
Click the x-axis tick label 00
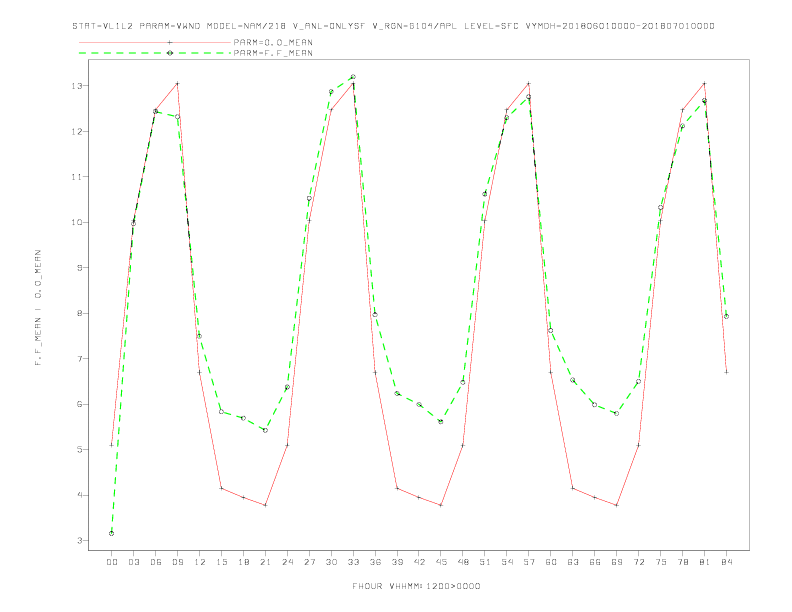112,562
